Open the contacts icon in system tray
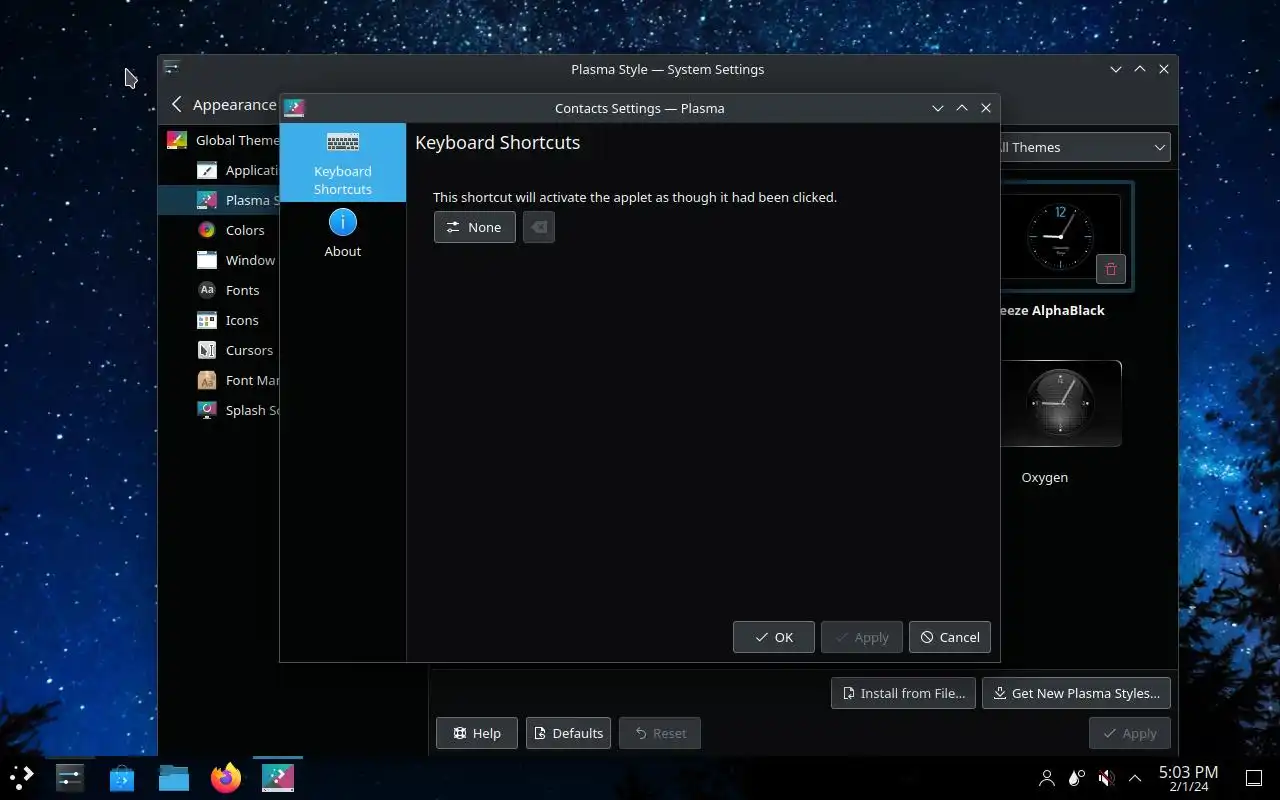This screenshot has height=800, width=1280. pyautogui.click(x=1047, y=778)
